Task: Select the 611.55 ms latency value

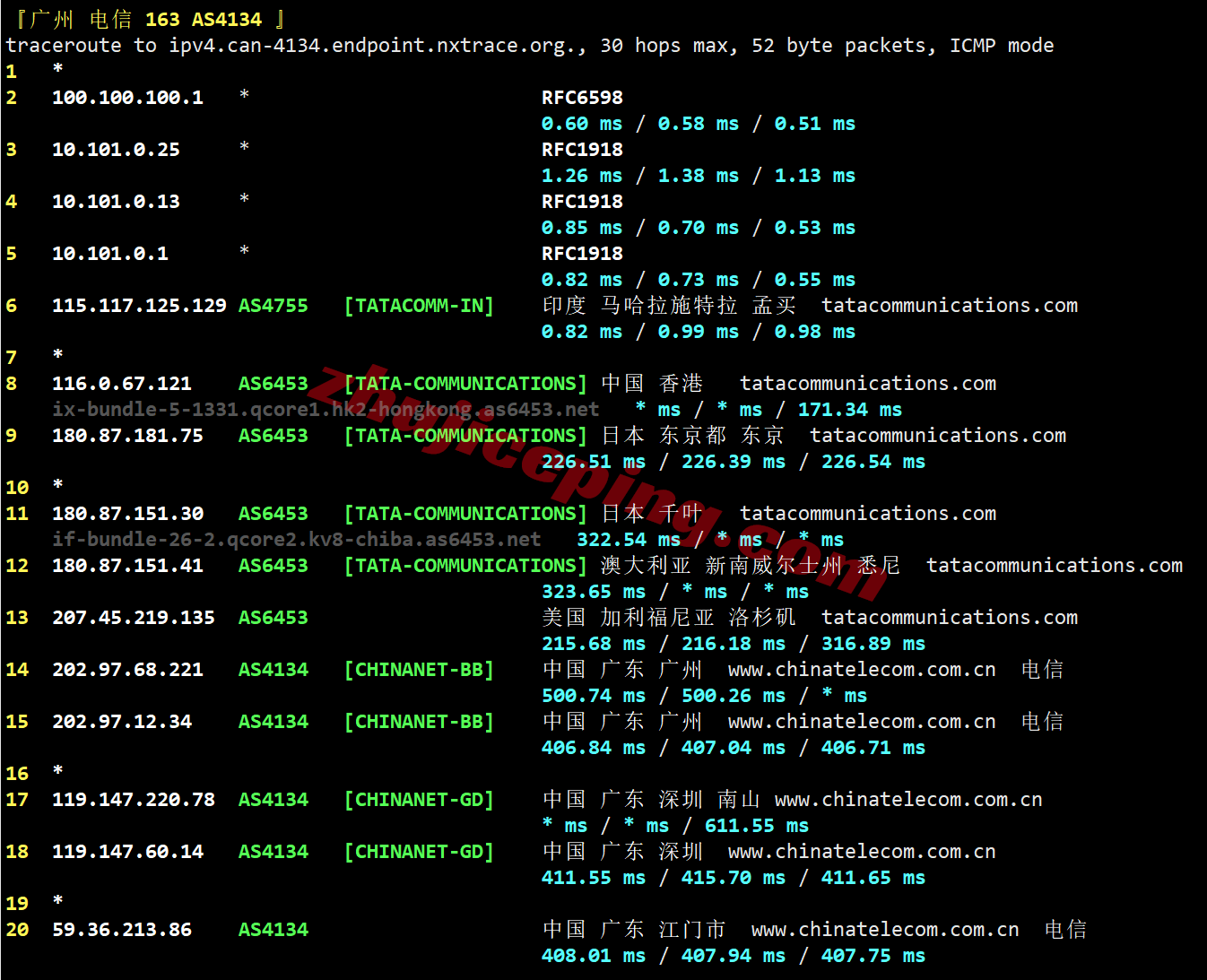Action: point(757,826)
